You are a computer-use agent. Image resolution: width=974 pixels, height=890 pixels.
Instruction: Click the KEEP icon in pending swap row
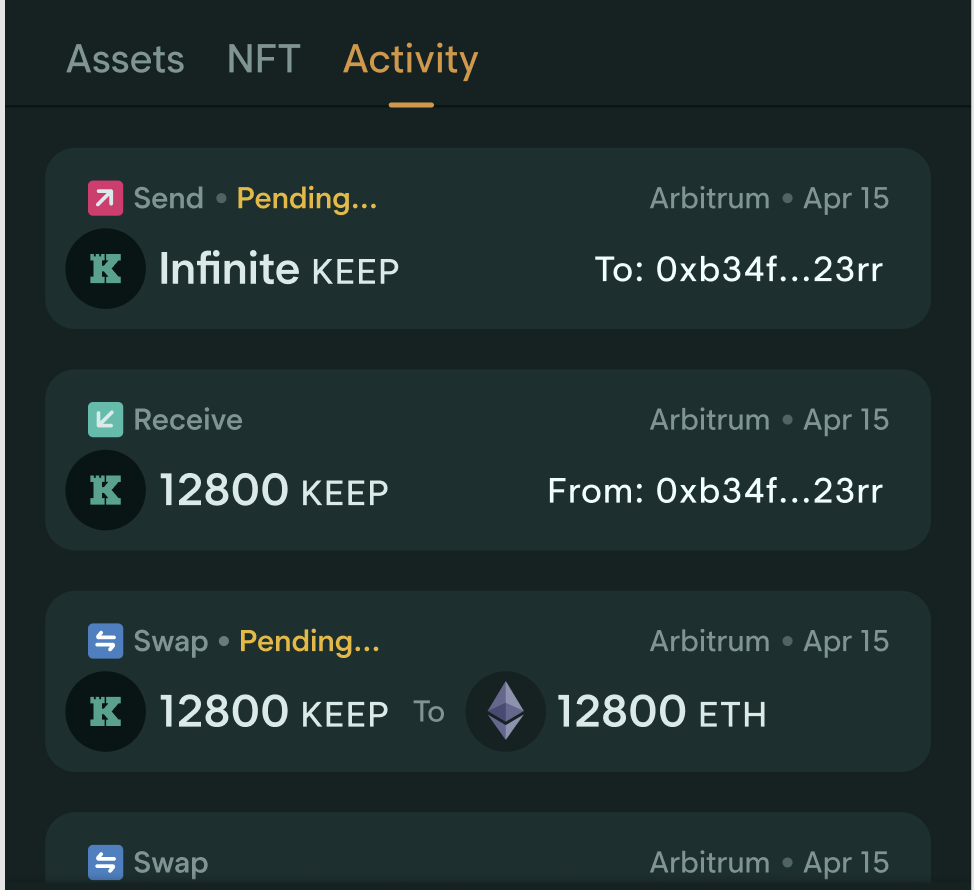(x=105, y=712)
